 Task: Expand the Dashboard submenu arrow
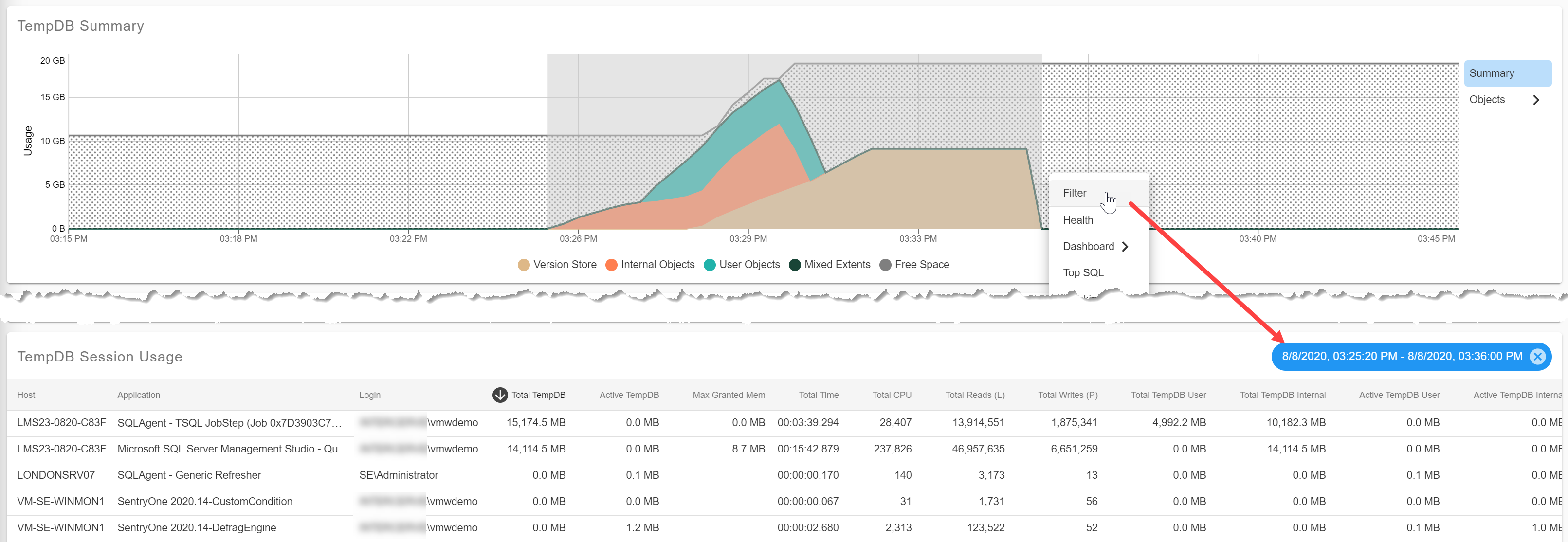1125,246
